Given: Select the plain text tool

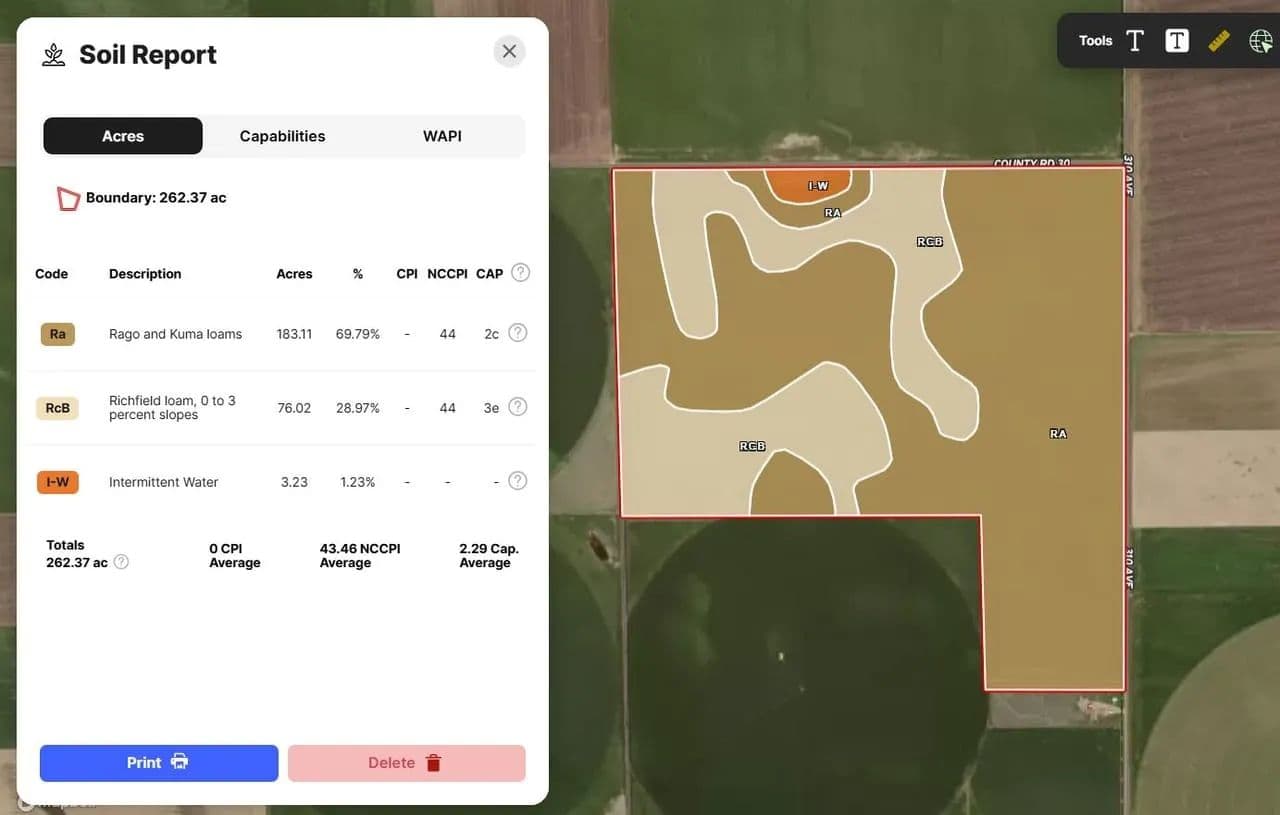Looking at the screenshot, I should pyautogui.click(x=1135, y=41).
